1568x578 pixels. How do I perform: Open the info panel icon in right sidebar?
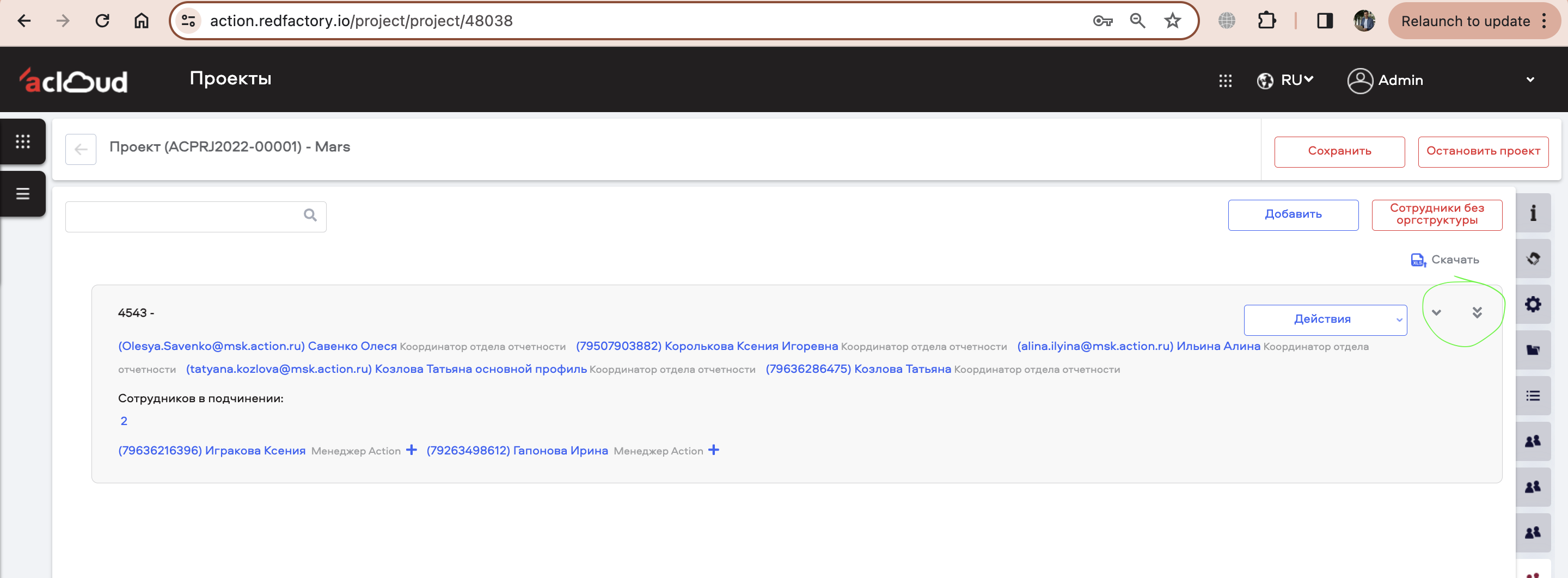coord(1533,213)
